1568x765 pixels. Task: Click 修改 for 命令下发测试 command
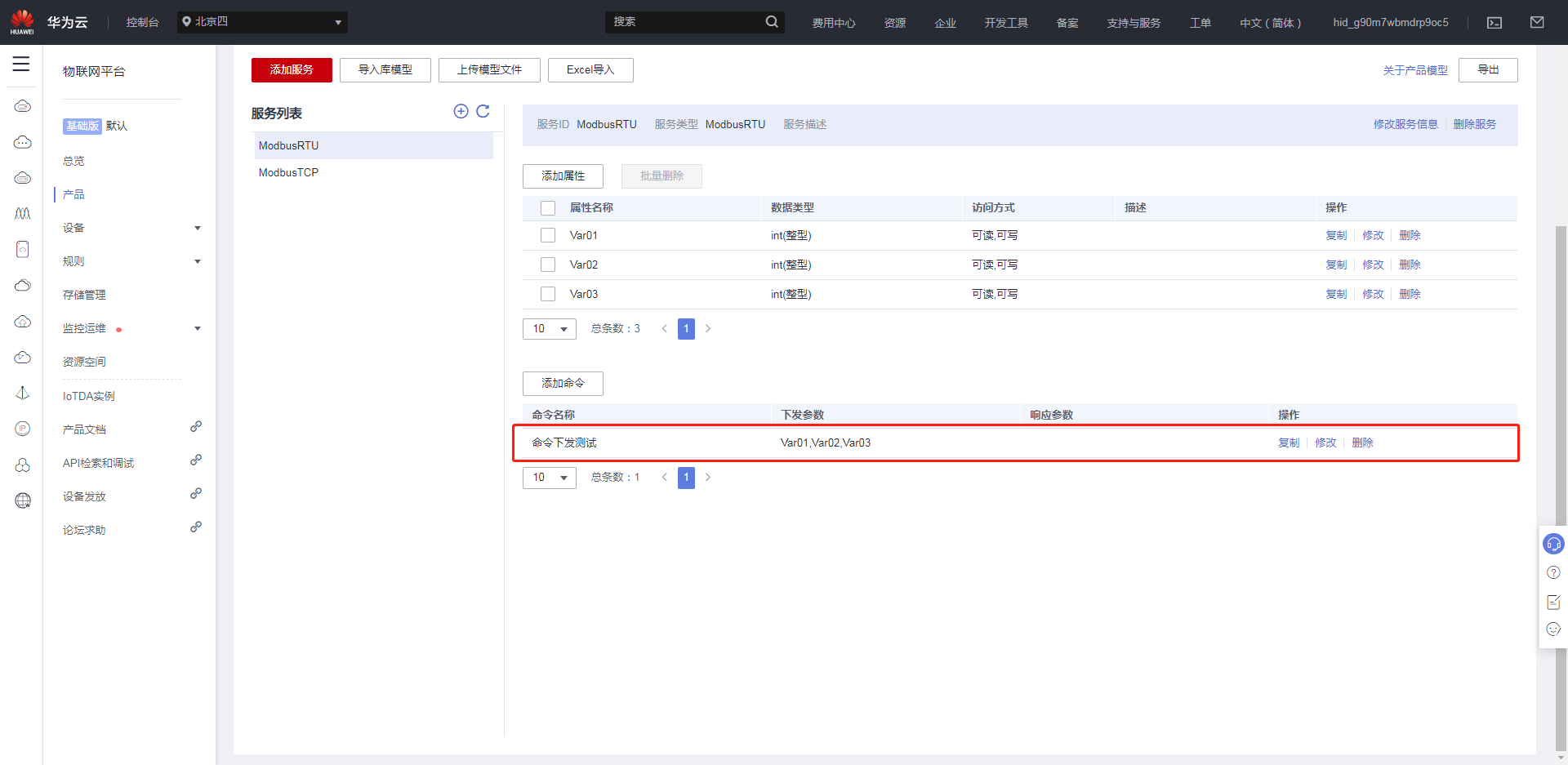[1325, 443]
